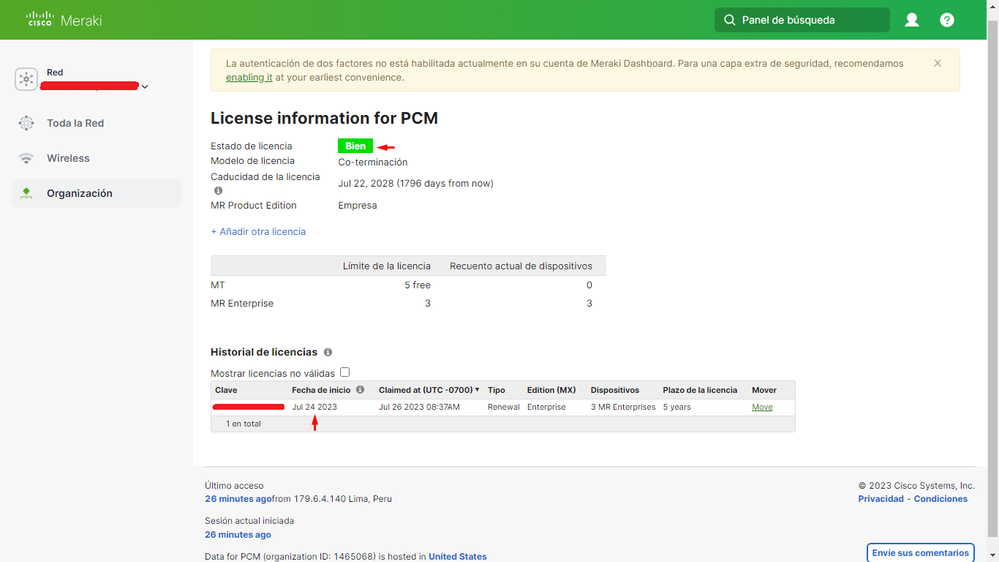The width and height of the screenshot is (999, 562).
Task: Sort by Claimed at (UTC -0700) column
Action: click(428, 390)
